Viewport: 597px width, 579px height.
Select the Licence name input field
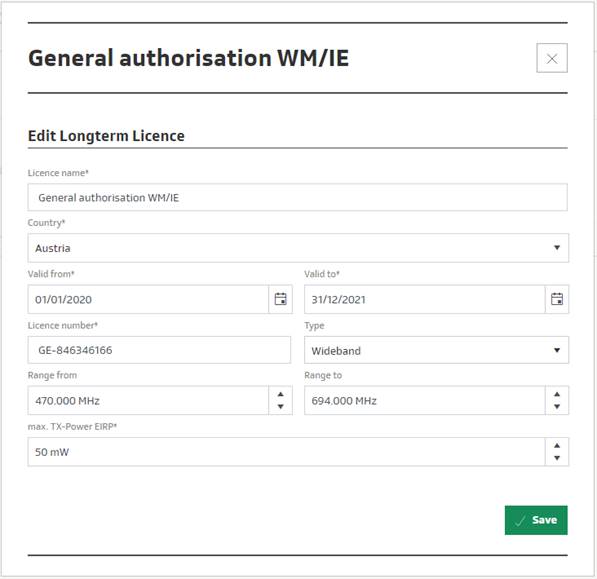click(297, 197)
